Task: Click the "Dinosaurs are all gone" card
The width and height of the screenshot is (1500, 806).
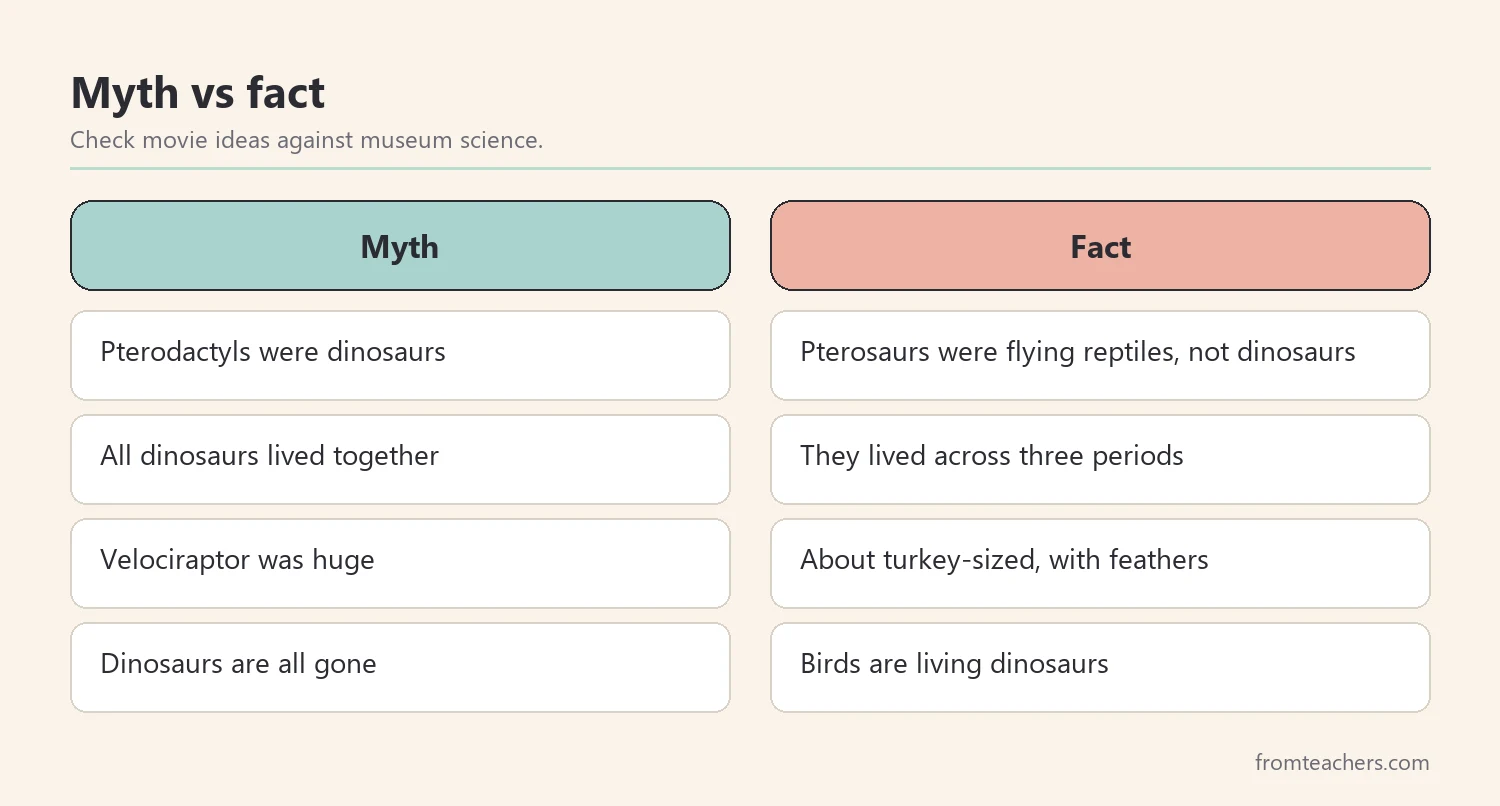Action: point(400,667)
